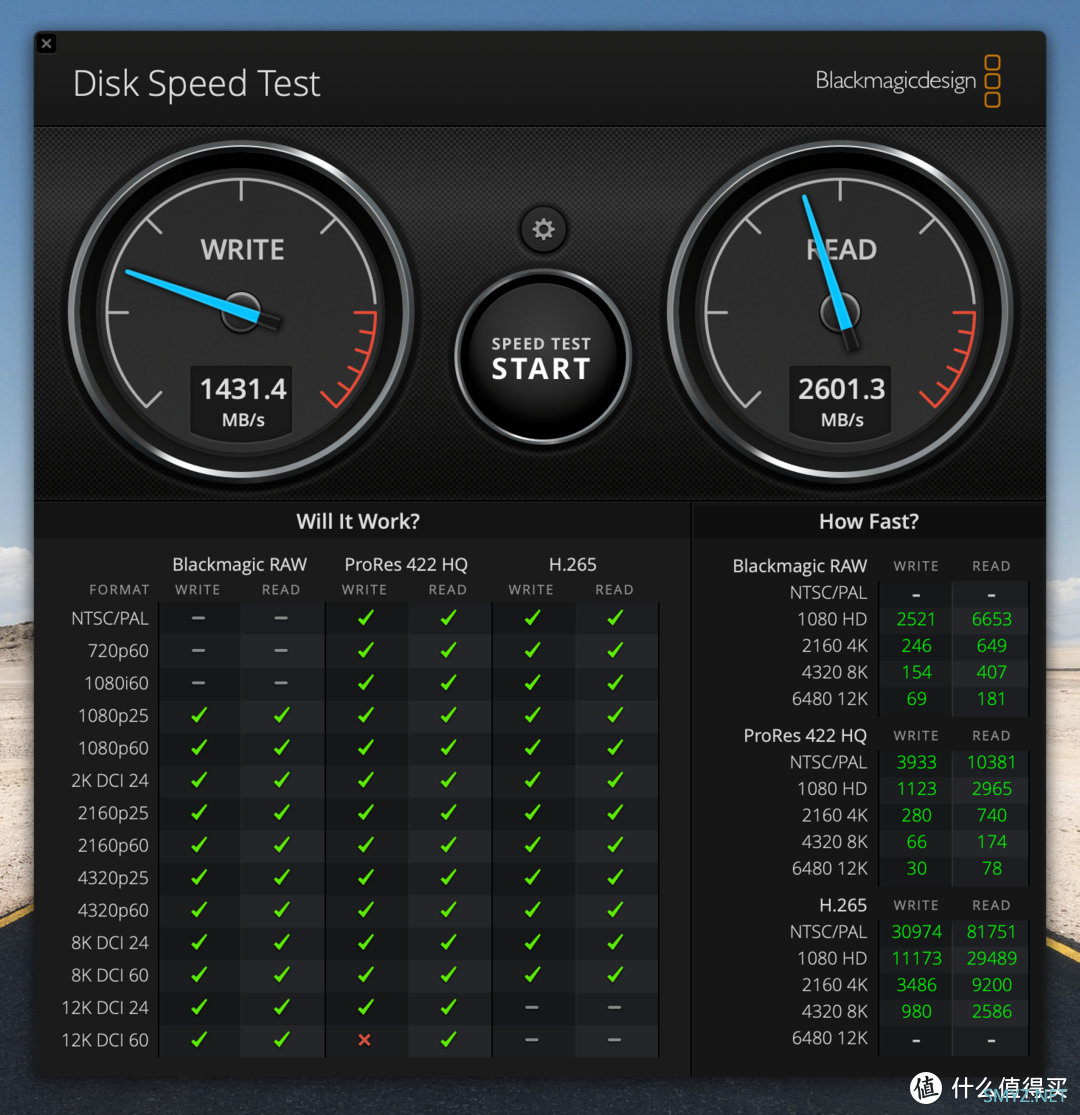Click the 1080i60 ProRes 422 HQ read checkmark
Screen dimensions: 1080x1115
448,683
